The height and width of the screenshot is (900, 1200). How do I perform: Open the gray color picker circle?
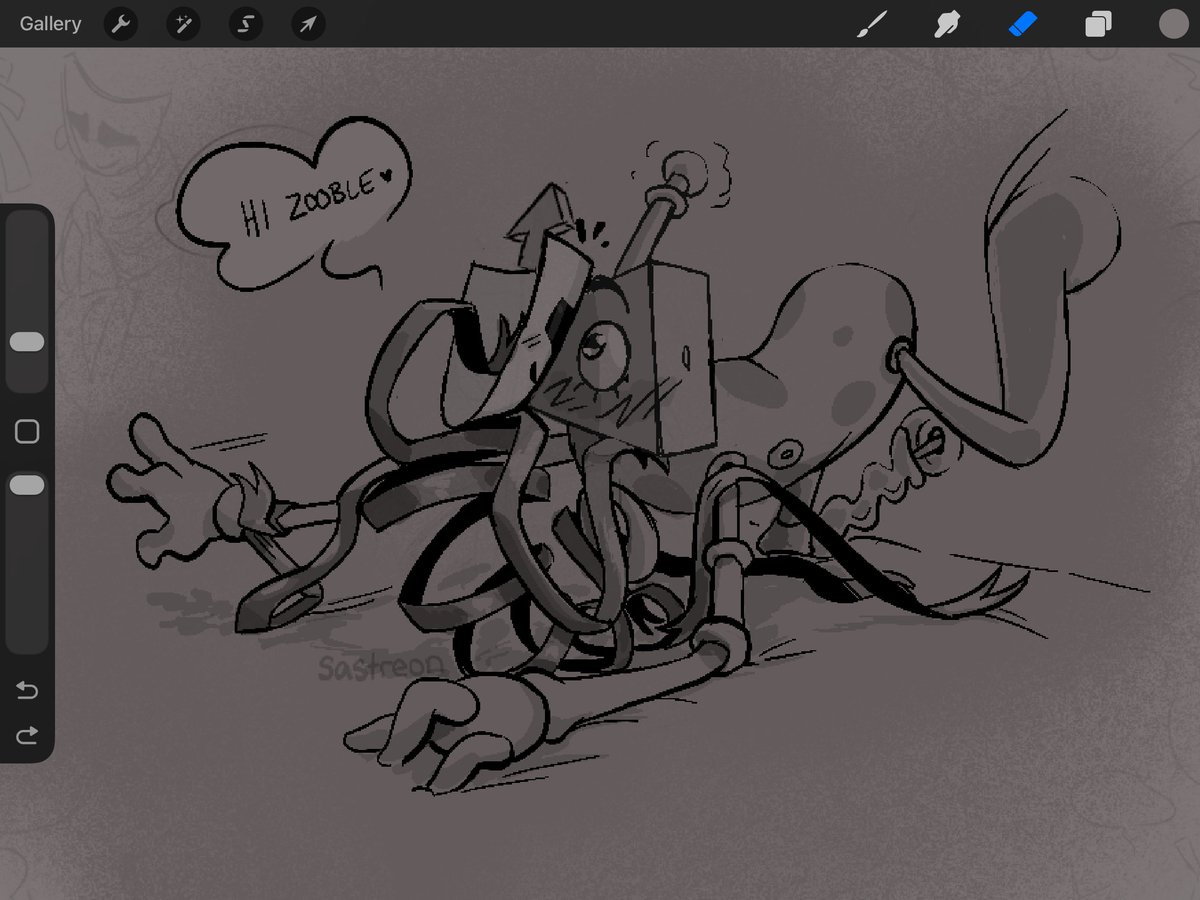click(x=1173, y=24)
